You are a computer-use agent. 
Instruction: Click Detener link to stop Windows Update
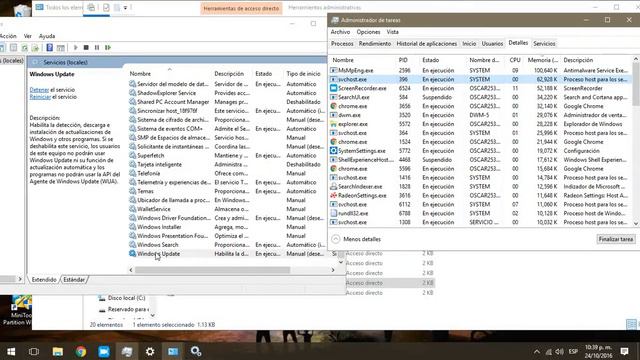[39, 90]
